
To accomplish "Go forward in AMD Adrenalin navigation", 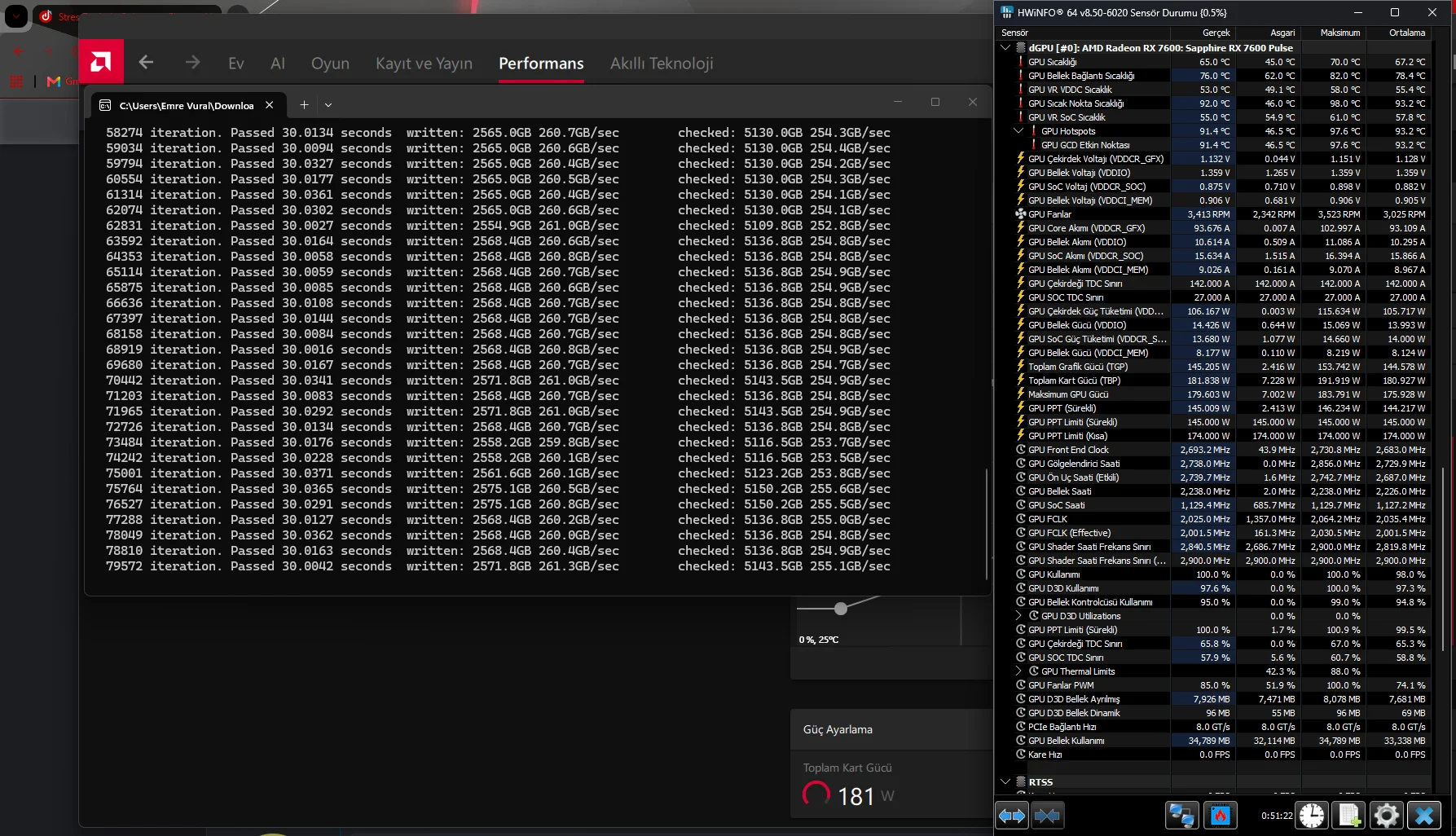I will 192,62.
